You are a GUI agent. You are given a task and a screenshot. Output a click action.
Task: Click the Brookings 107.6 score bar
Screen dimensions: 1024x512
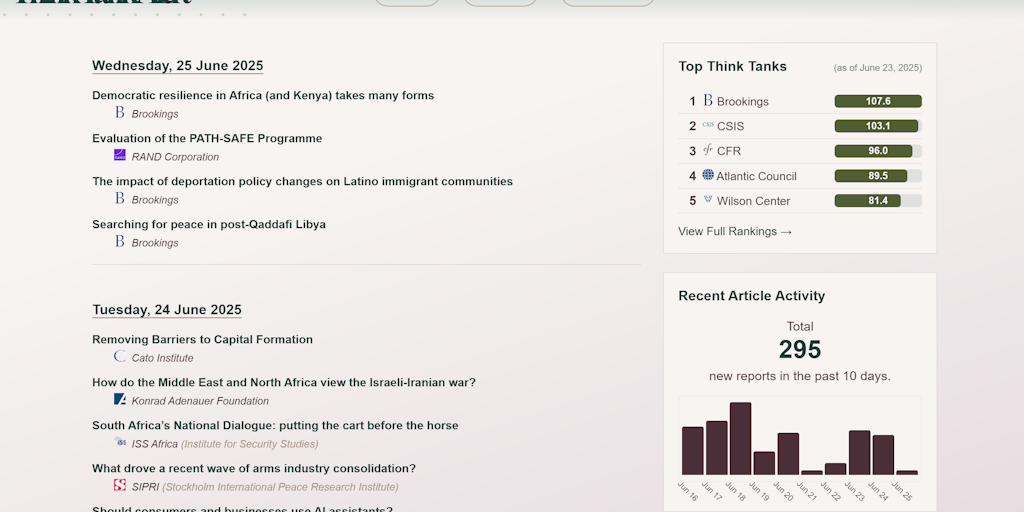pyautogui.click(x=878, y=101)
